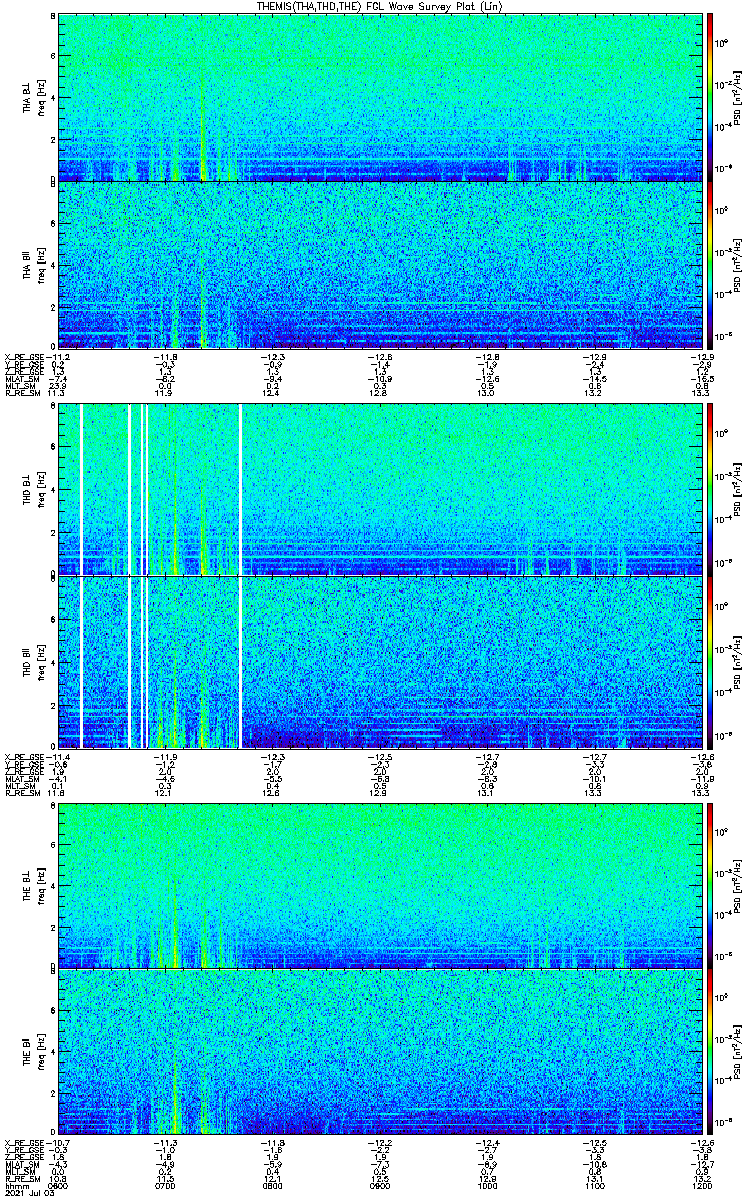Click the THD B-parallel spectrogram panel
750x1200 pixels.
pyautogui.click(x=380, y=662)
